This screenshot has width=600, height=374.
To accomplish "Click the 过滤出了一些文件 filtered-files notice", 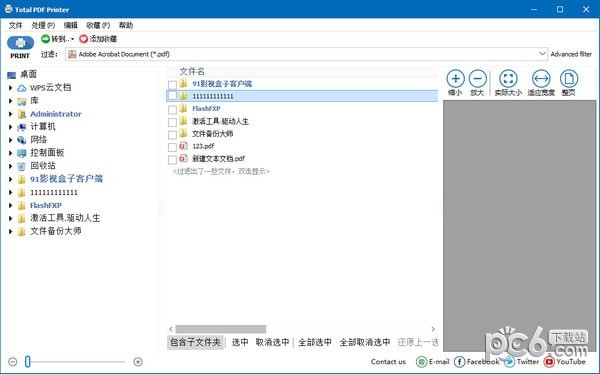I will click(x=221, y=171).
